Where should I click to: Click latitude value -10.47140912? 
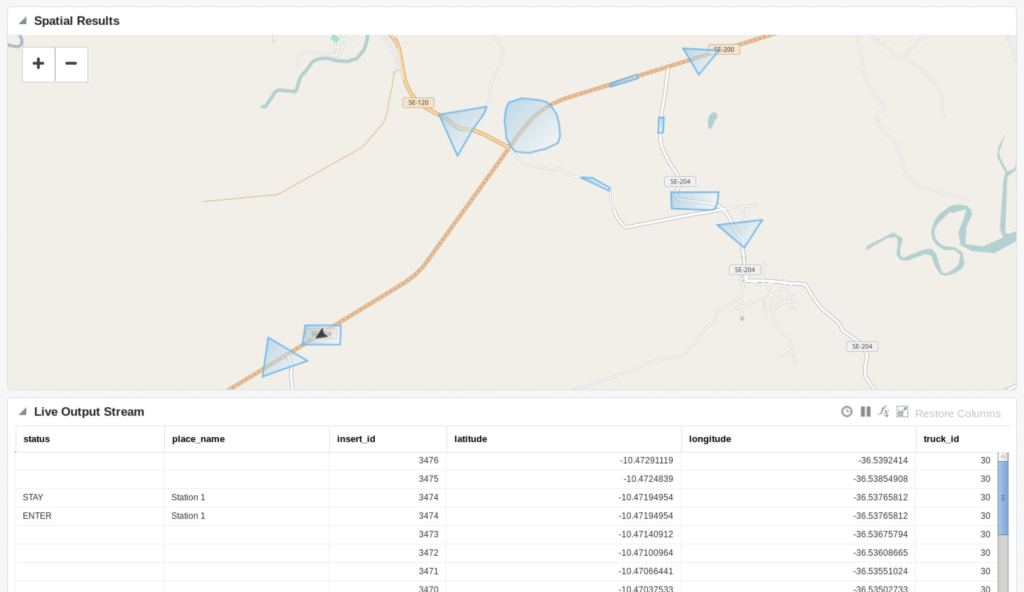pos(646,534)
